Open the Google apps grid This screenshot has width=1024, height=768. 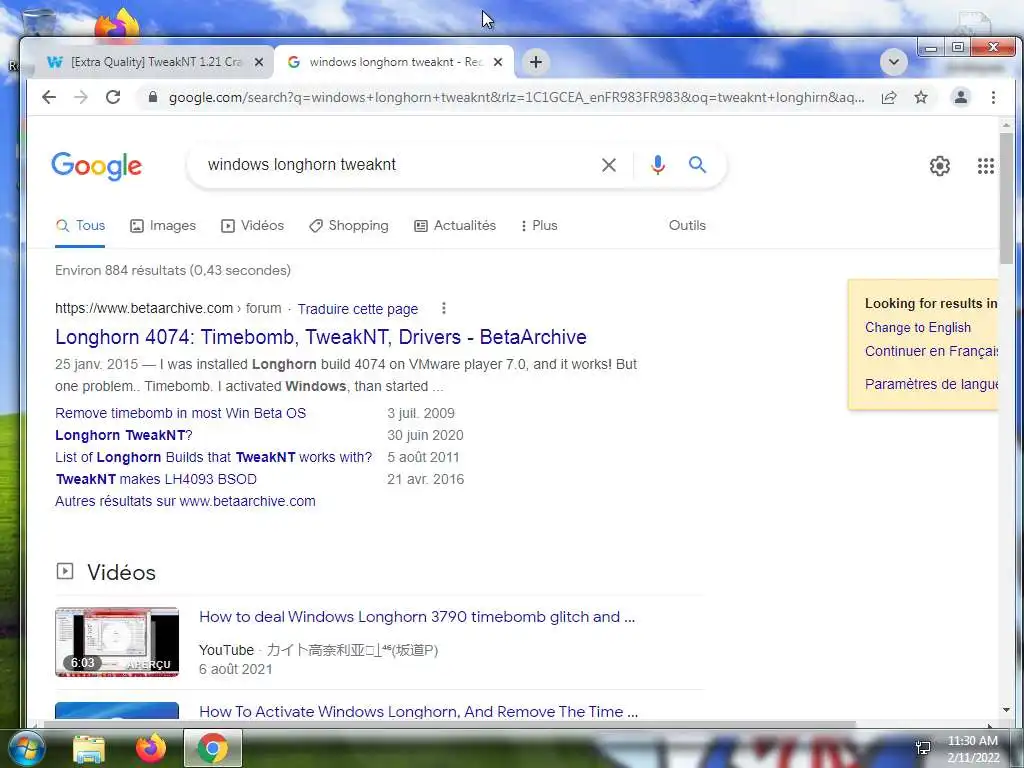click(985, 166)
